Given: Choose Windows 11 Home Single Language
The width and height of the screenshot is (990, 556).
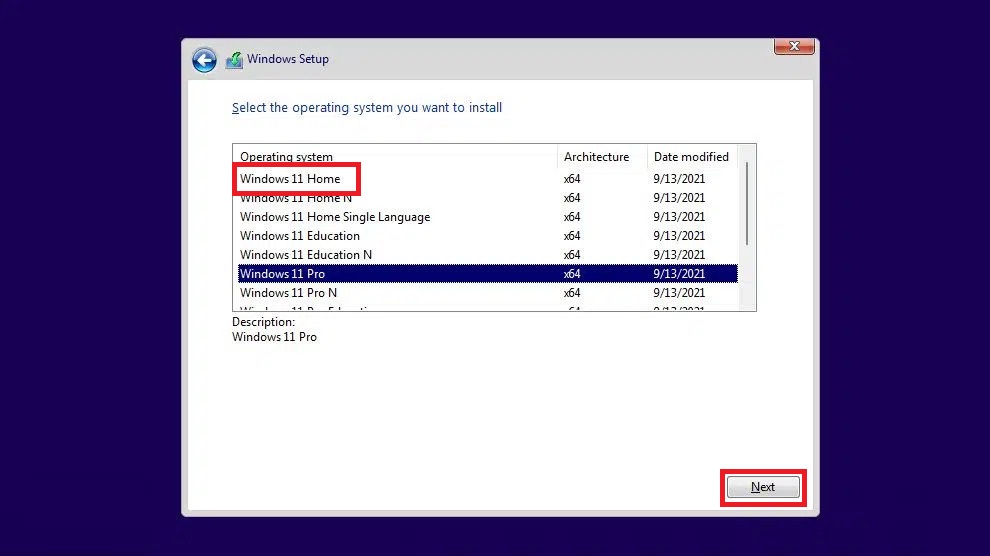Looking at the screenshot, I should point(487,216).
